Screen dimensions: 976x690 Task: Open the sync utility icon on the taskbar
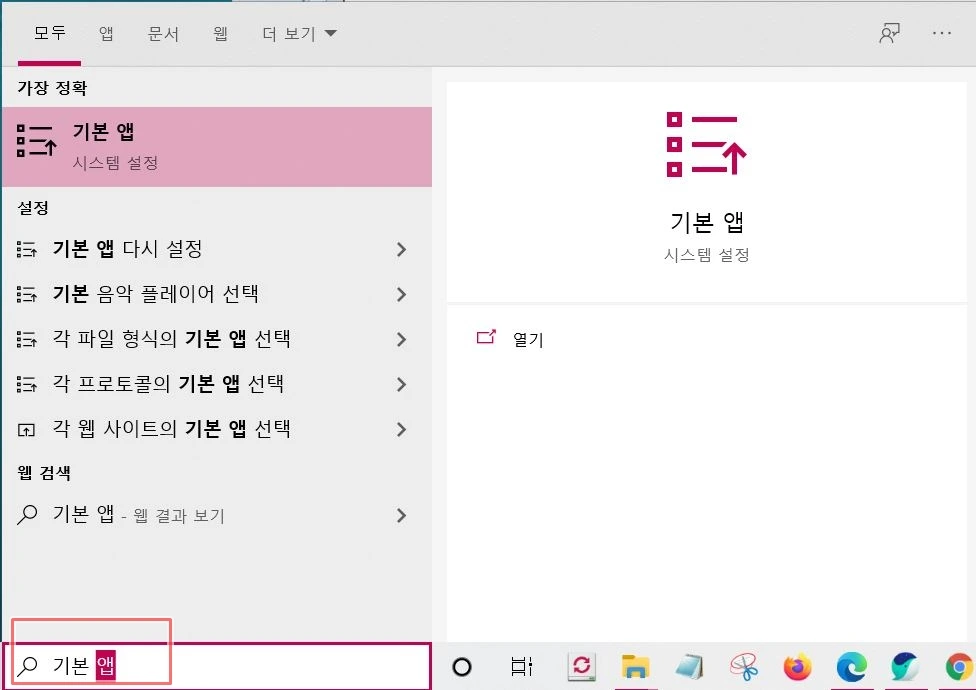tap(580, 667)
